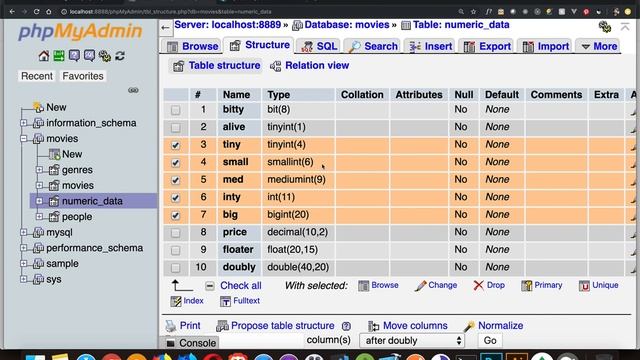
Task: Click the Change pencil icon
Action: click(x=420, y=286)
